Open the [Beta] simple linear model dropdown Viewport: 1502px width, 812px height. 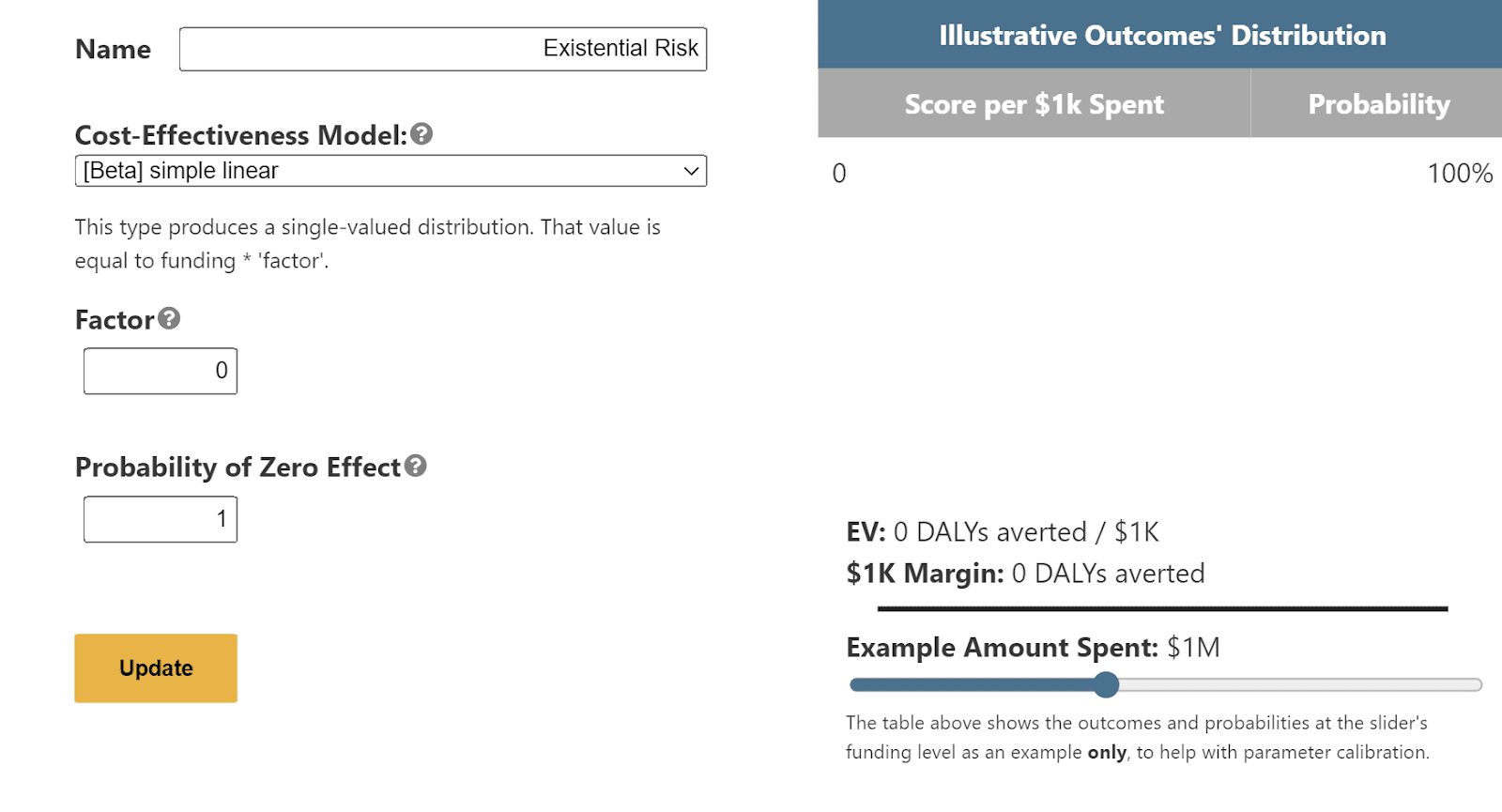391,171
